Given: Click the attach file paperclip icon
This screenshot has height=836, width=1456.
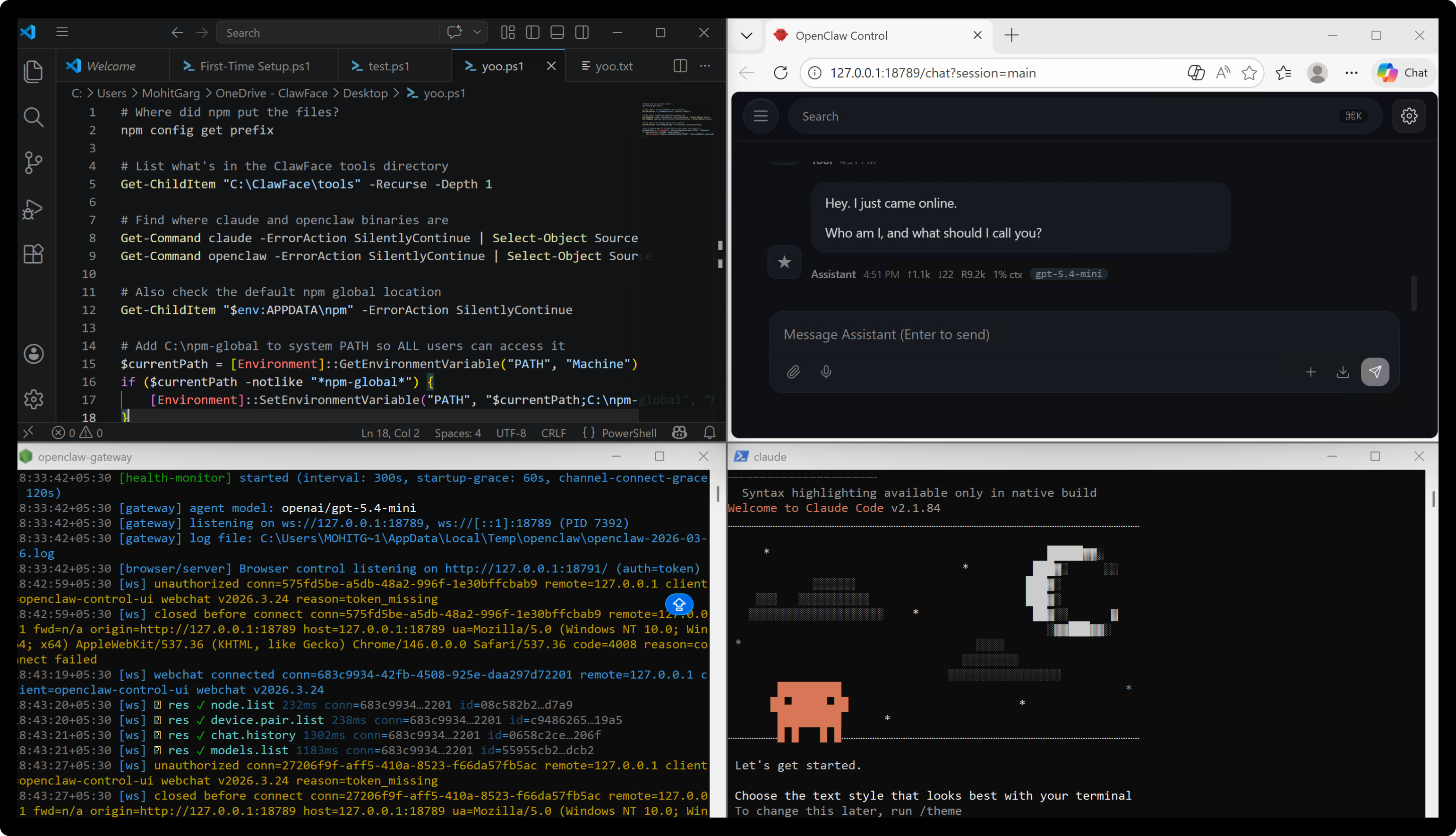Looking at the screenshot, I should tap(793, 372).
